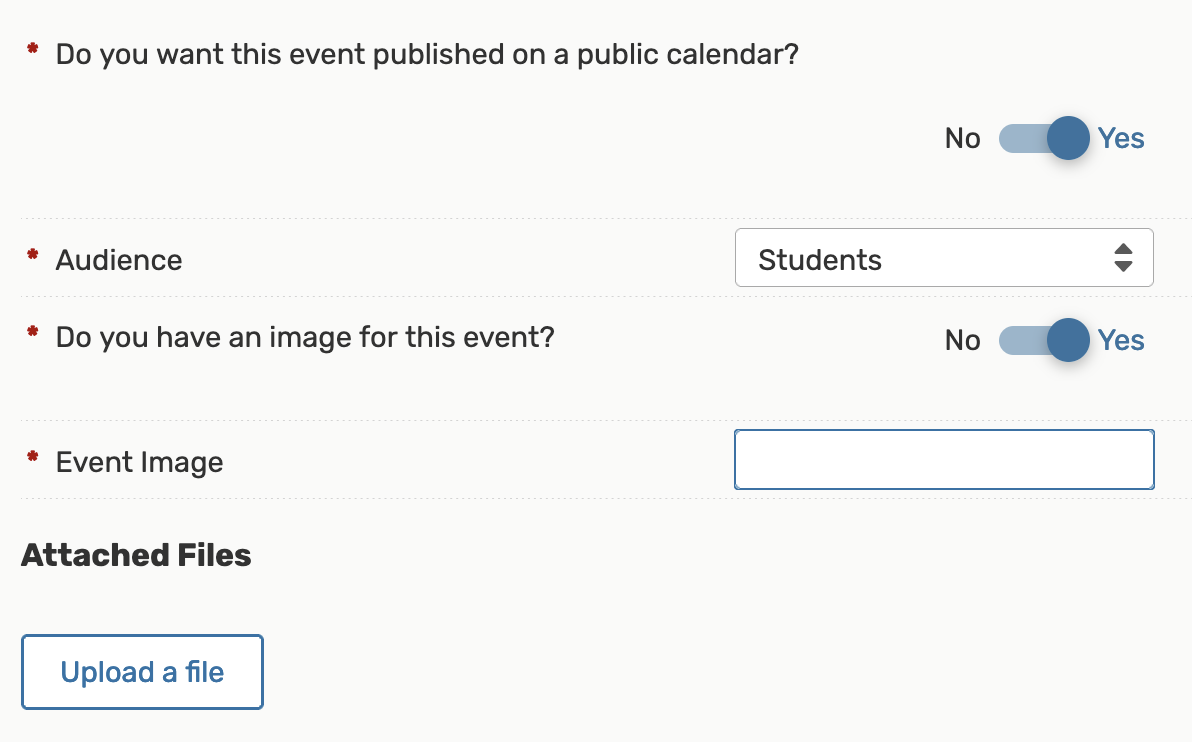
Task: Open the Audience dropdown showing Students
Action: (930, 259)
